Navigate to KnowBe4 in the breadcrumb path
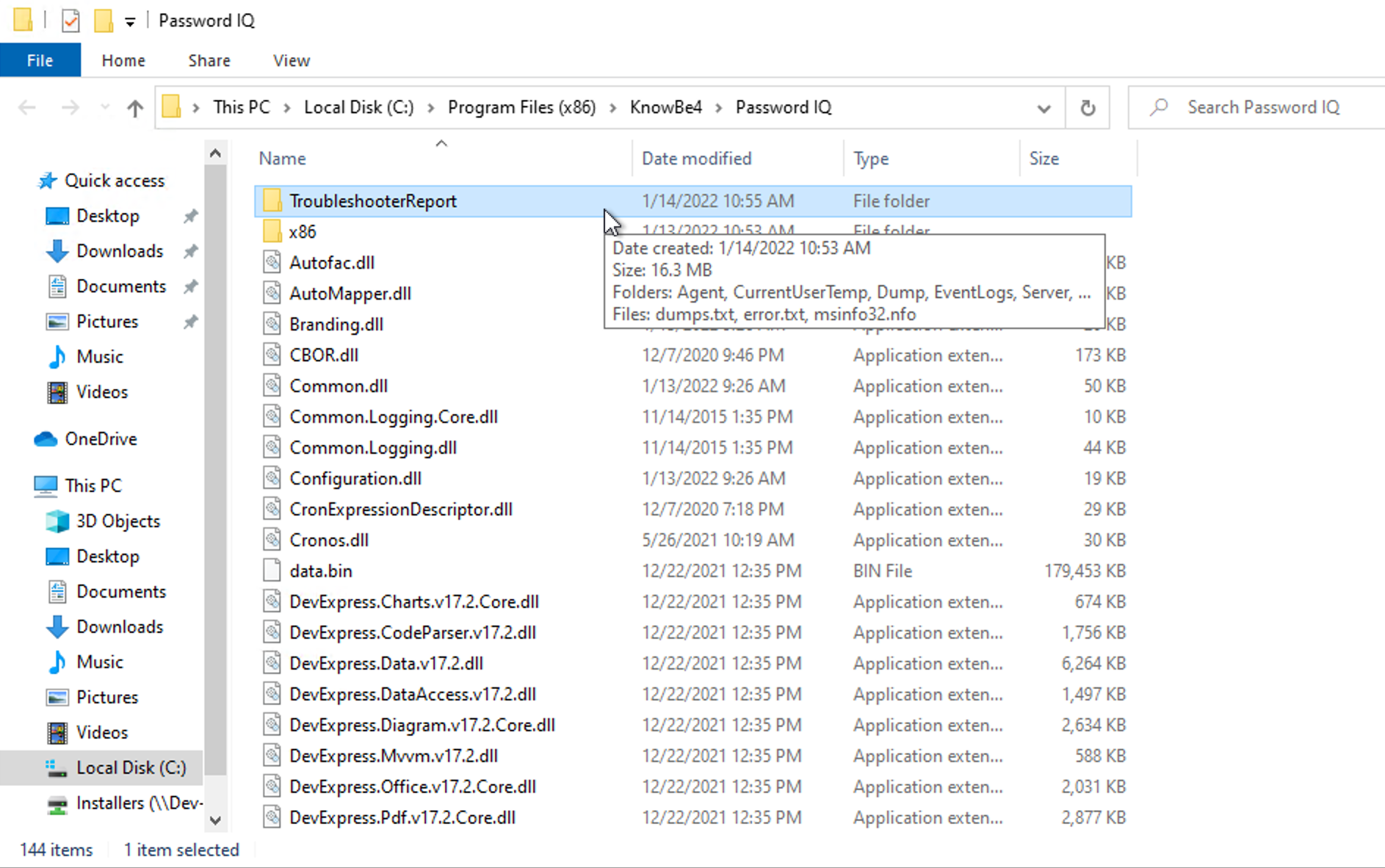1385x868 pixels. point(665,106)
